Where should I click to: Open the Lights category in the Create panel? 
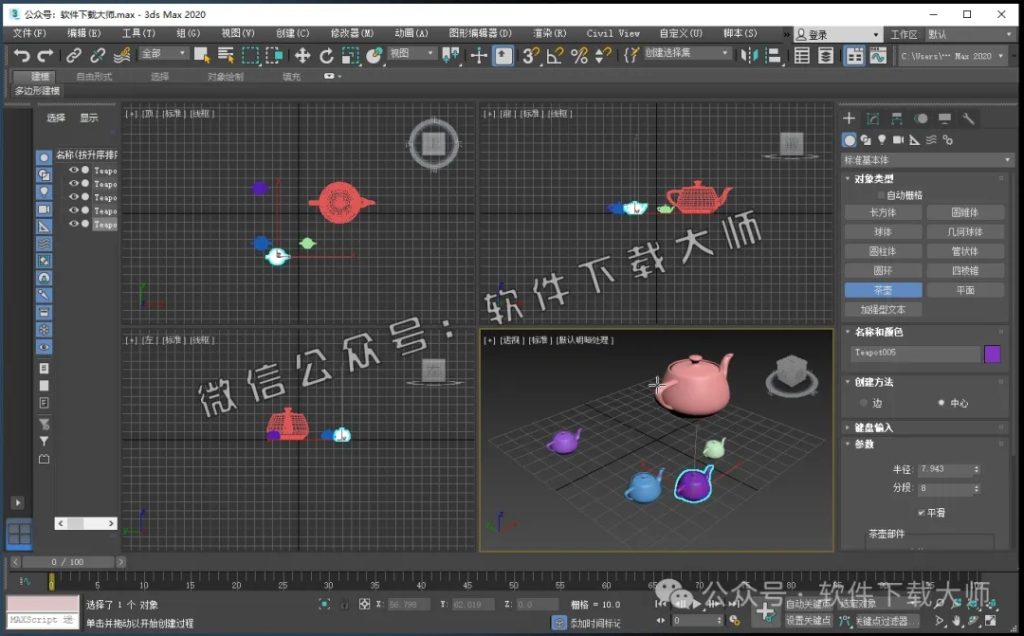882,140
